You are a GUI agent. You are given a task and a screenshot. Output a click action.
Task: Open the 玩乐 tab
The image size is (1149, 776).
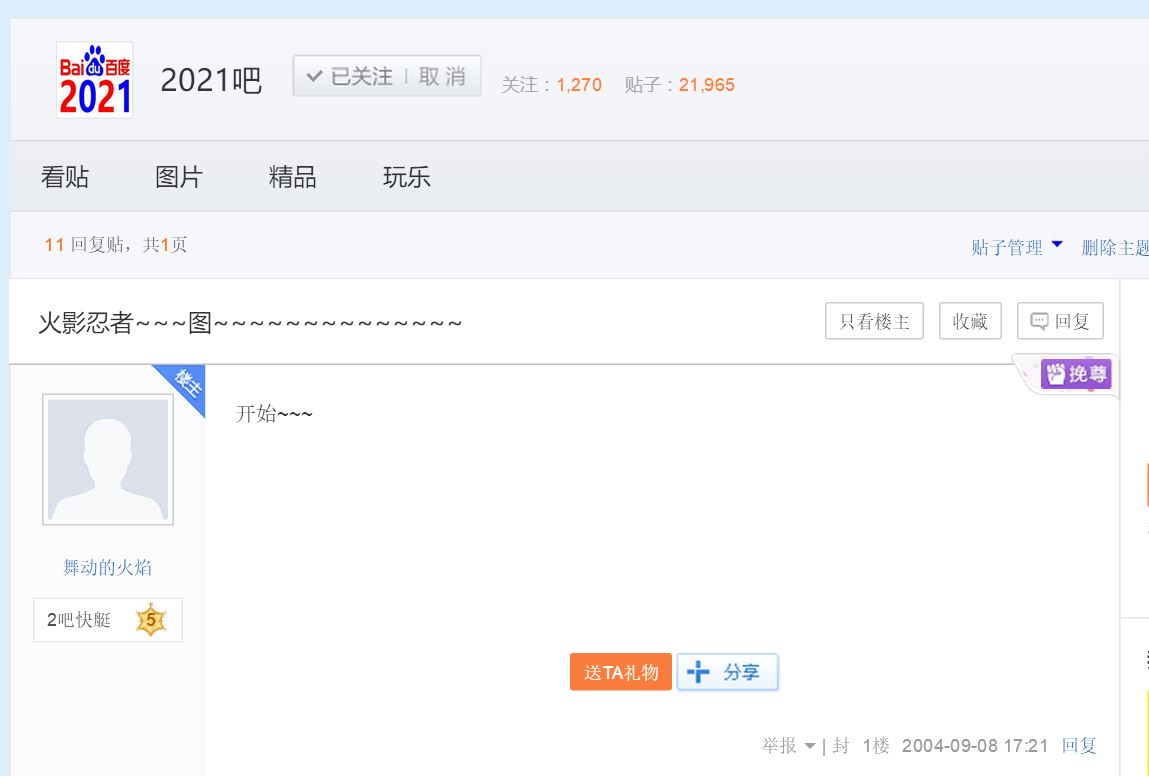tap(407, 176)
